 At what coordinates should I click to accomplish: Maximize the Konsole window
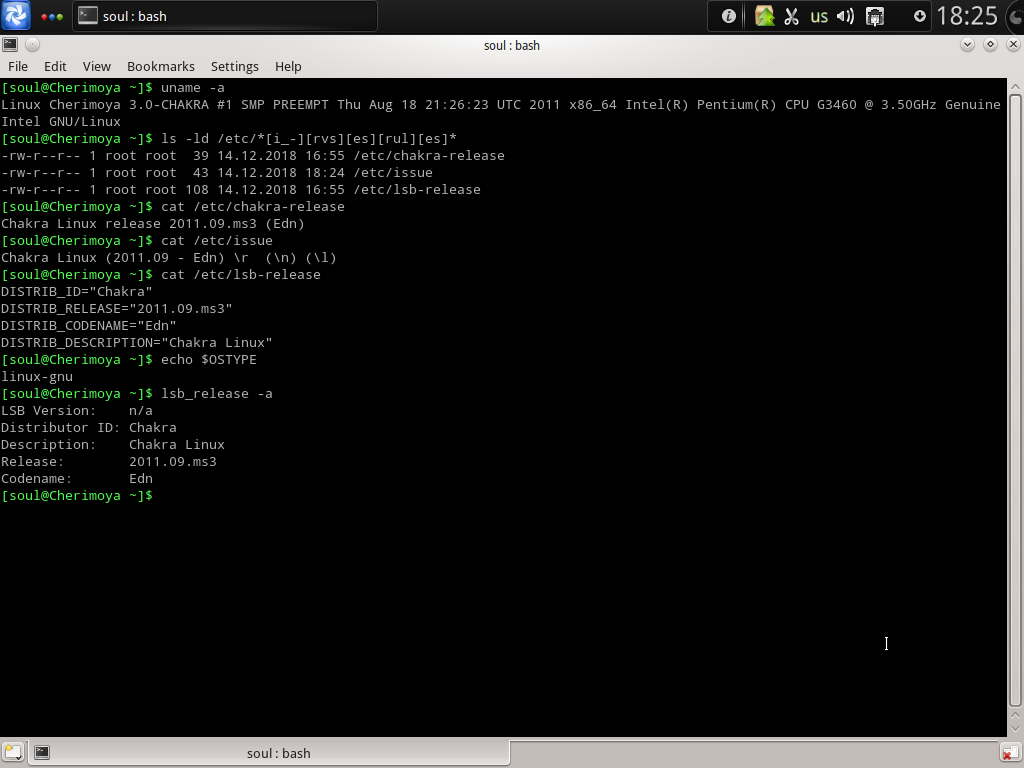[x=990, y=44]
